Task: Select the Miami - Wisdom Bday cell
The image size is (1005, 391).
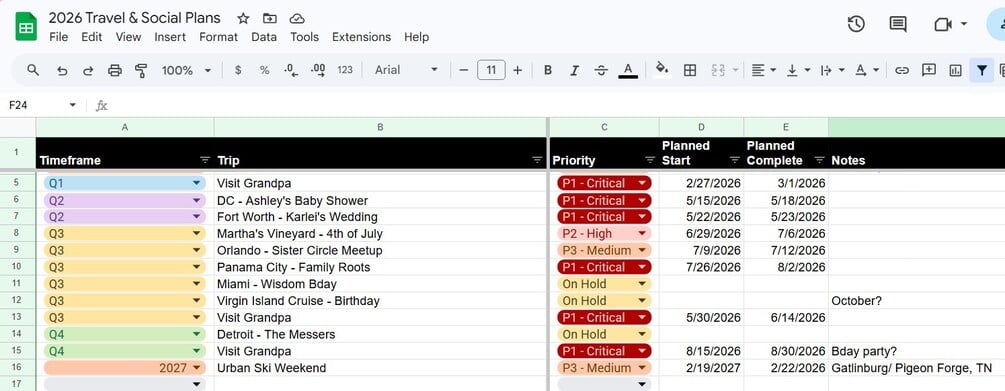Action: (x=381, y=284)
